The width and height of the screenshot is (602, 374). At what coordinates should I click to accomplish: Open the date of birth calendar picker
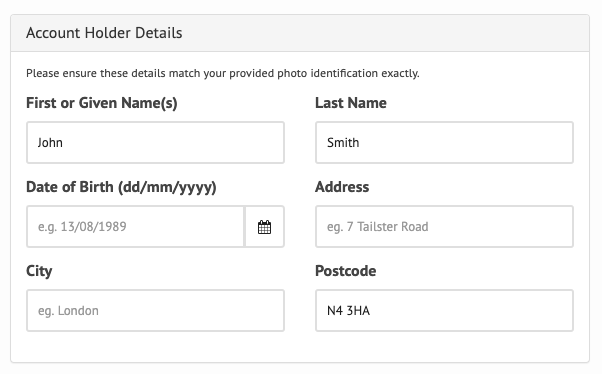(265, 227)
